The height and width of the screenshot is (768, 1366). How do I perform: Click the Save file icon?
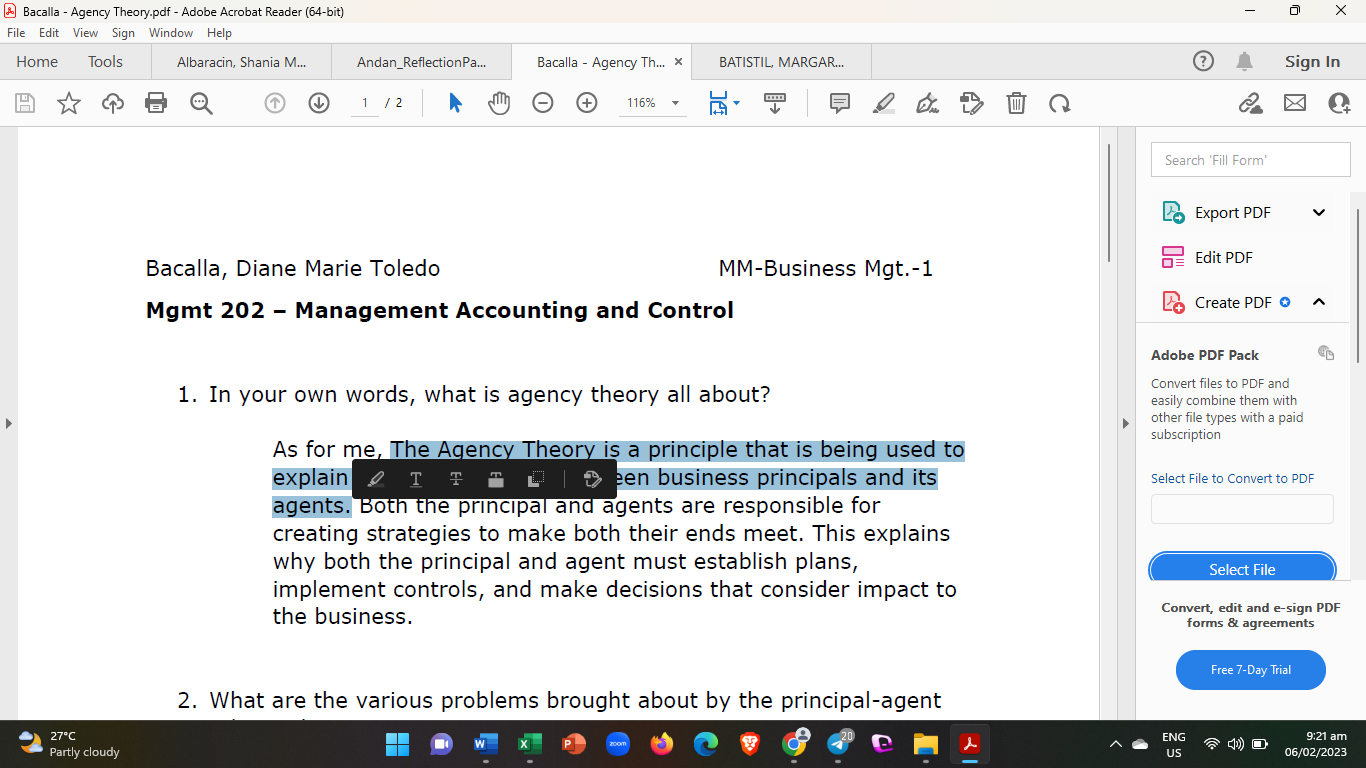pos(25,103)
